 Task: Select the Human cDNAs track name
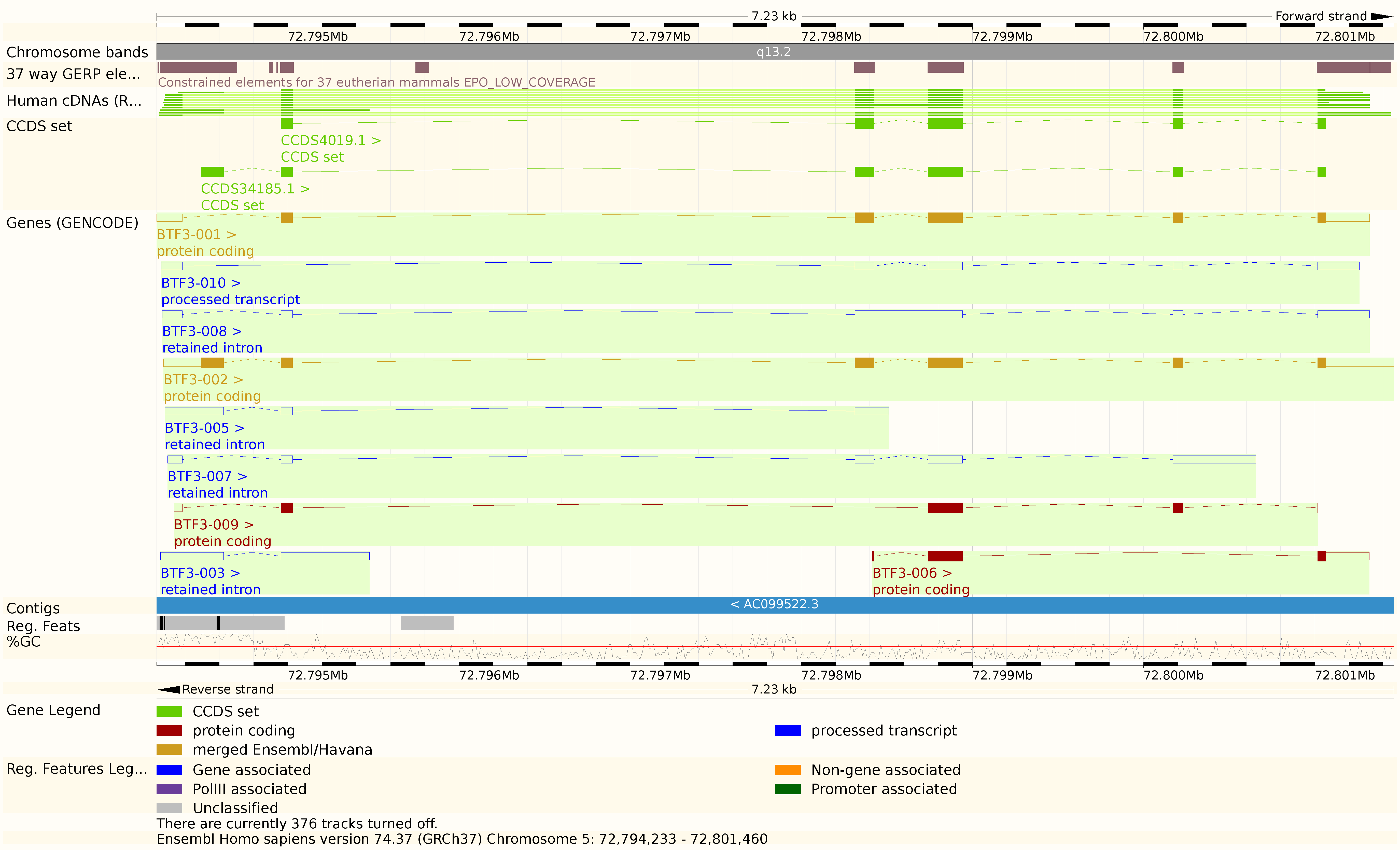pos(74,101)
